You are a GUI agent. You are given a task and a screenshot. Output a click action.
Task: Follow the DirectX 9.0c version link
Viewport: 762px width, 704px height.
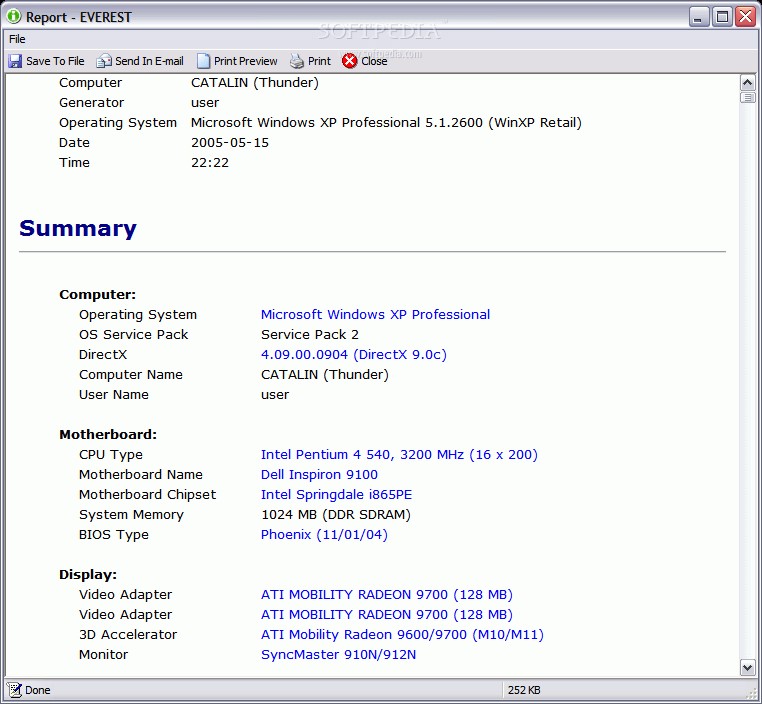pyautogui.click(x=353, y=355)
